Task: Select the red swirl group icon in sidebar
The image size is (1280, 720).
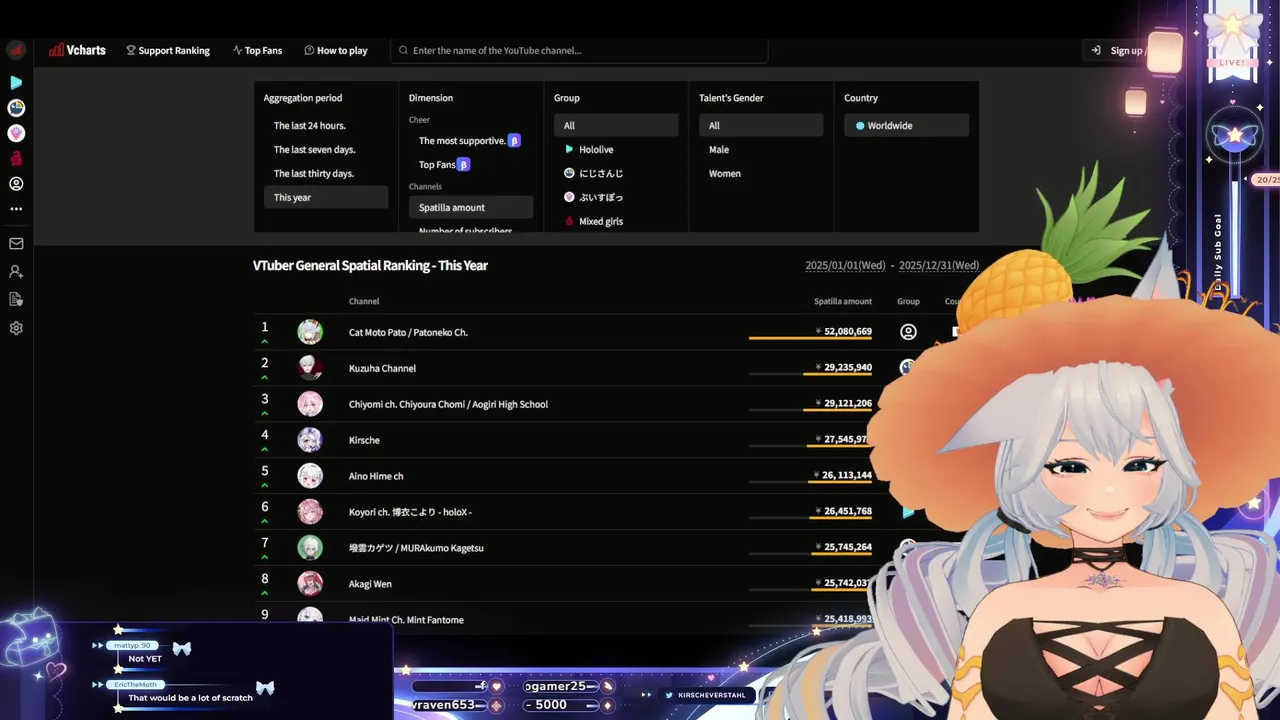Action: (x=16, y=158)
